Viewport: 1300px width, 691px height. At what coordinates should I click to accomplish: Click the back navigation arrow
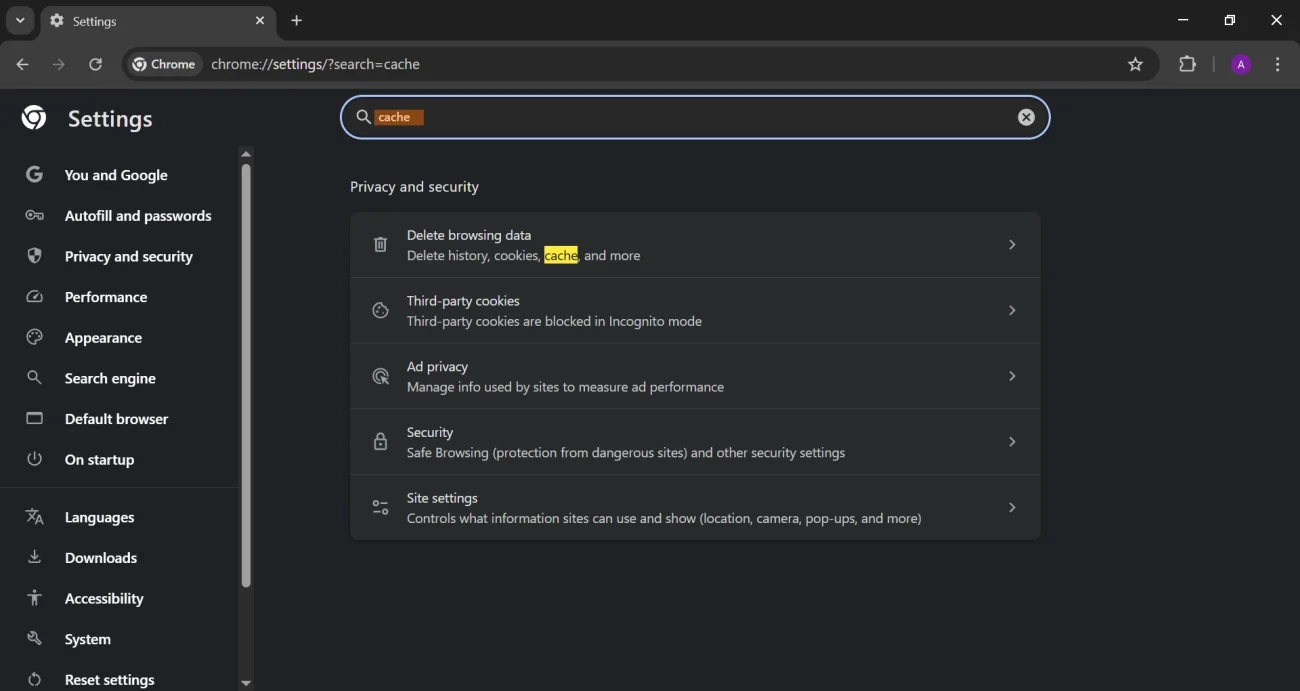tap(22, 64)
